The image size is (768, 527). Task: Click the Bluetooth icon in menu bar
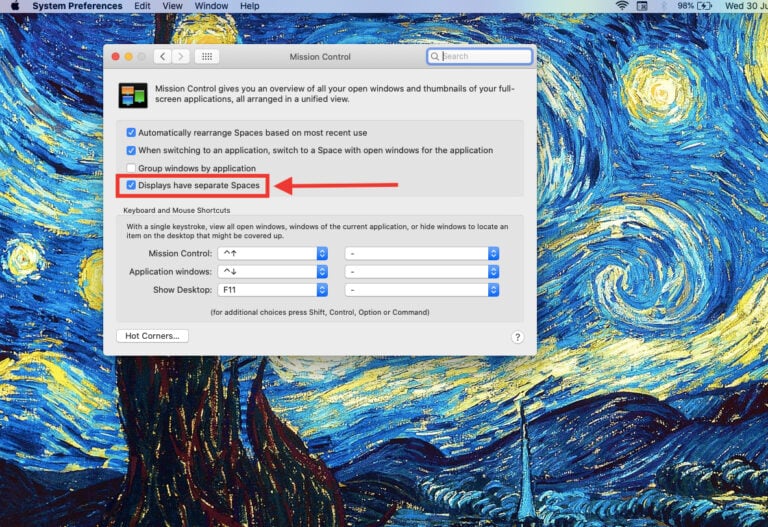(664, 6)
